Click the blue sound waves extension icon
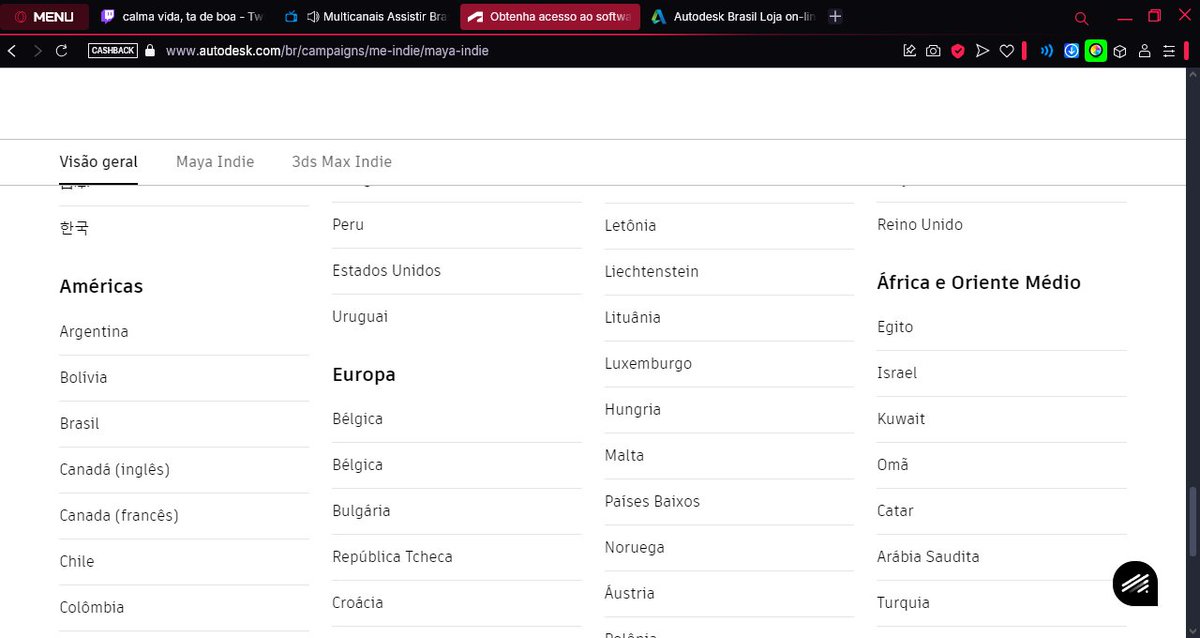The image size is (1200, 638). 1047,51
